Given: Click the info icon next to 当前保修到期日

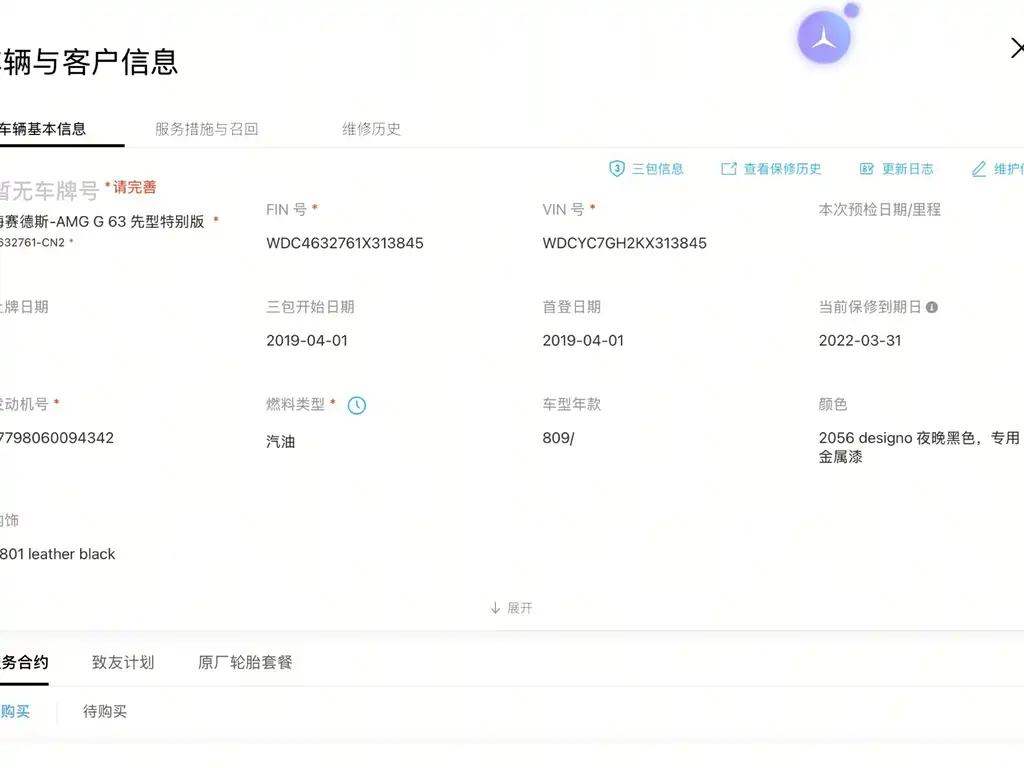Looking at the screenshot, I should pyautogui.click(x=932, y=307).
